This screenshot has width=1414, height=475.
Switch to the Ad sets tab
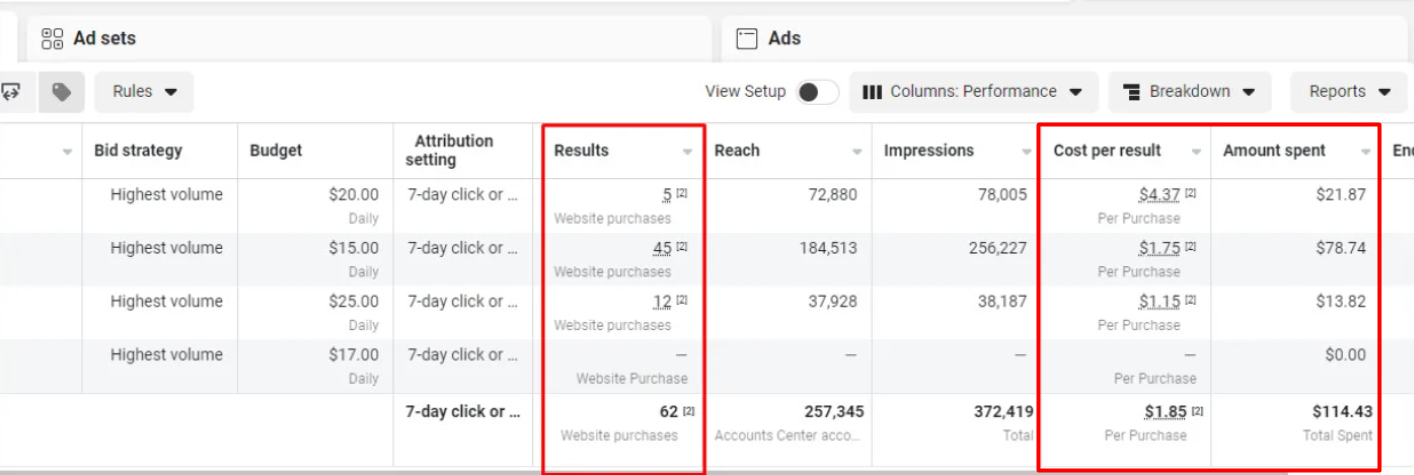click(x=104, y=39)
